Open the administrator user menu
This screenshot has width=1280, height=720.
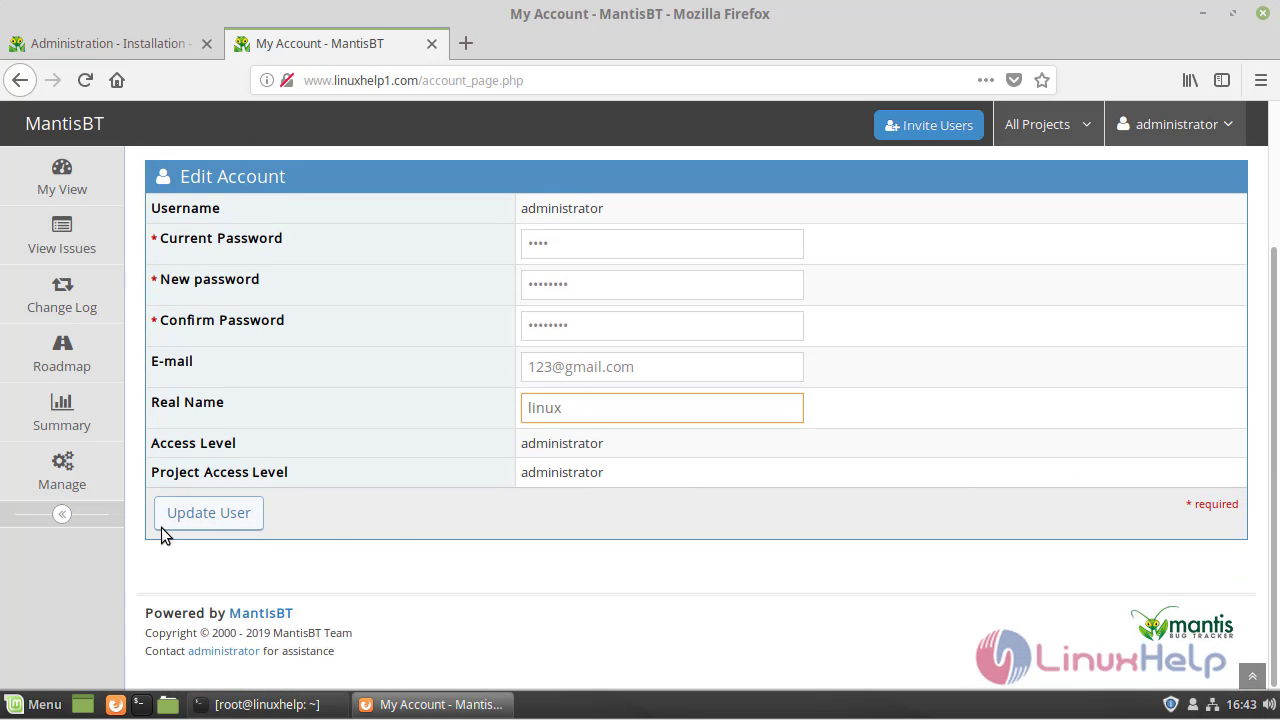[1175, 124]
